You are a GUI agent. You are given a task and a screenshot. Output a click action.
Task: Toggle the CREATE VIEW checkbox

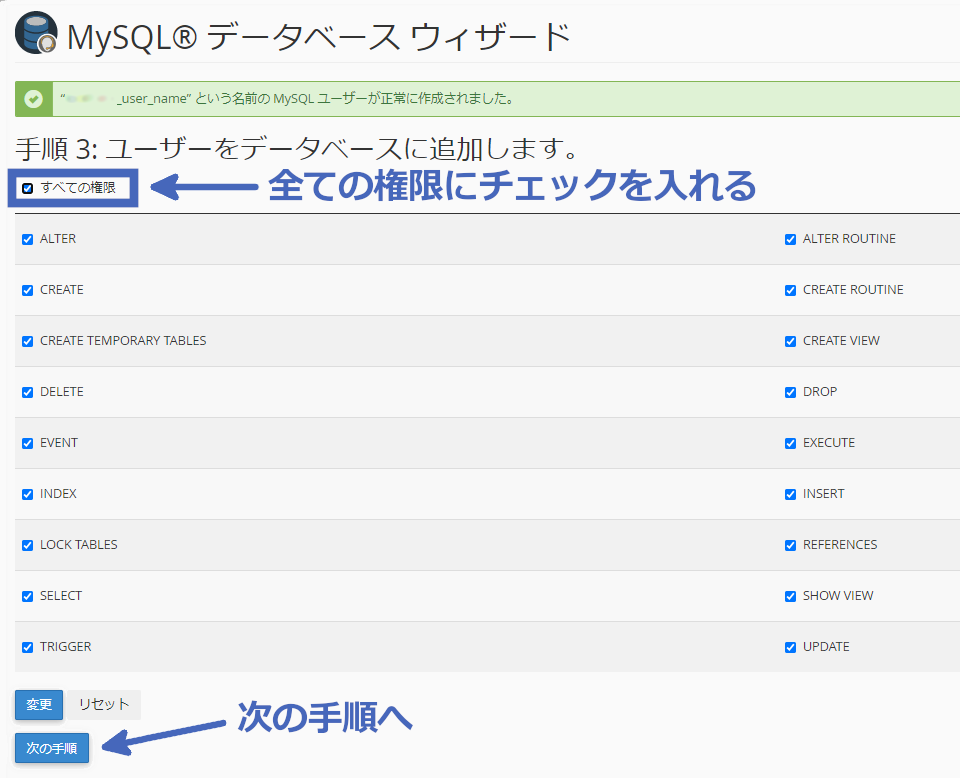(790, 341)
